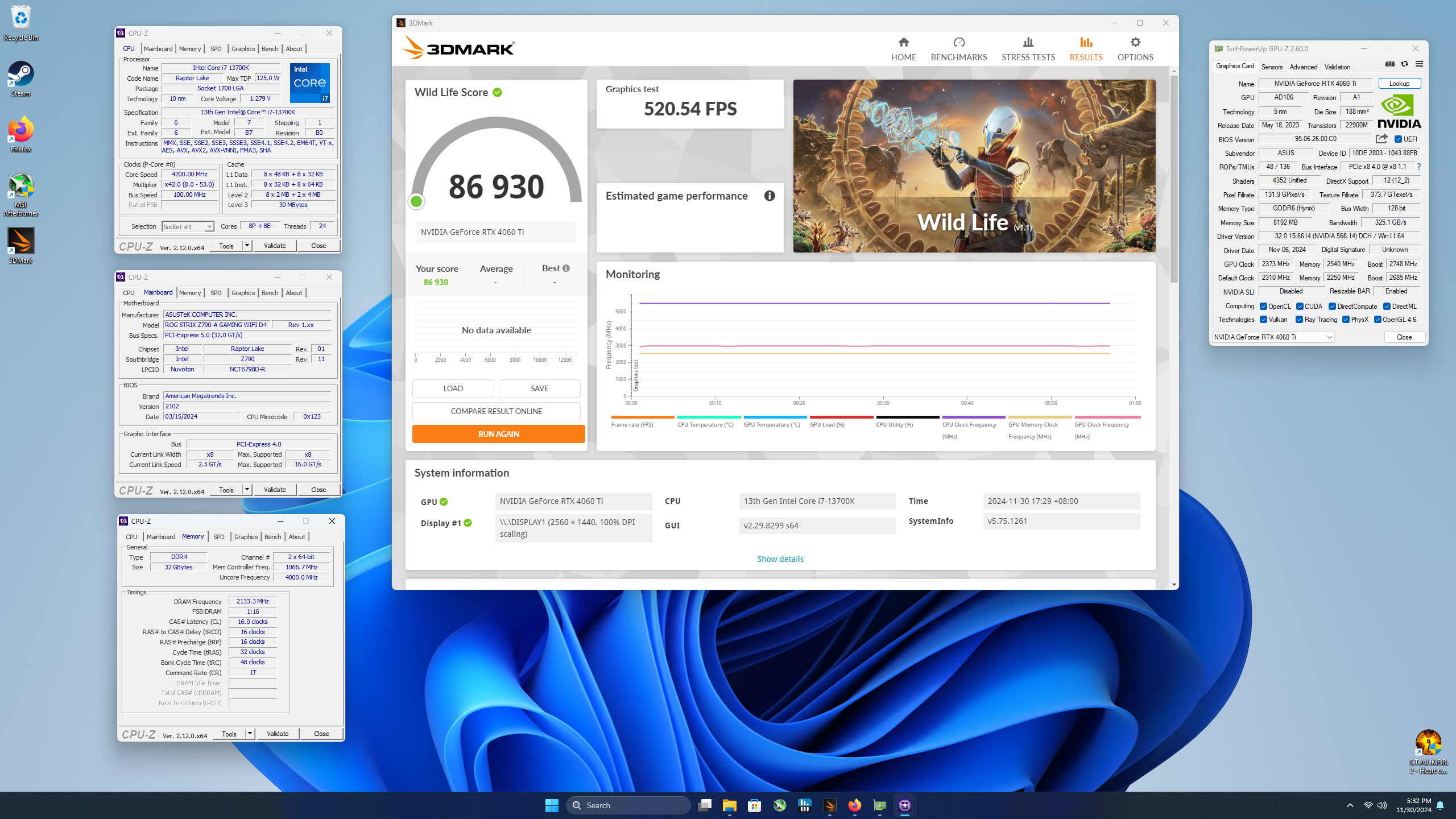Open Tools dropdown arrow in the CPU-Z processor window

[247, 246]
